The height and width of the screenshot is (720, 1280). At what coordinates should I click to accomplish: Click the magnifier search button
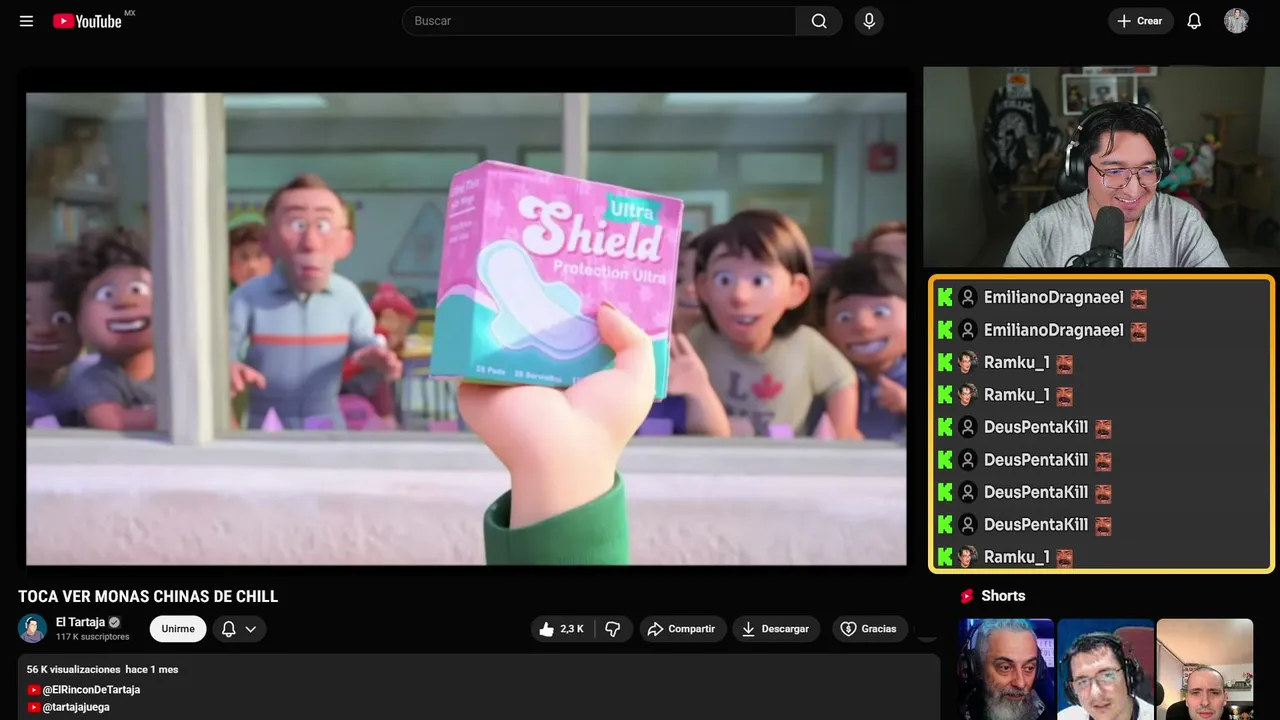(819, 21)
